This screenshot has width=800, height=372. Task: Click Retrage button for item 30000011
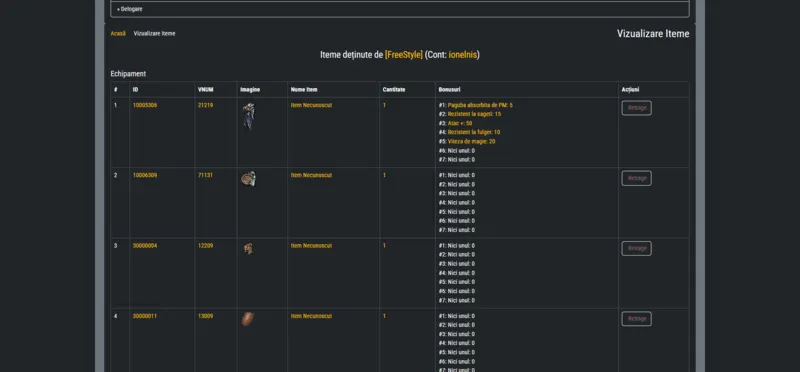tap(636, 319)
